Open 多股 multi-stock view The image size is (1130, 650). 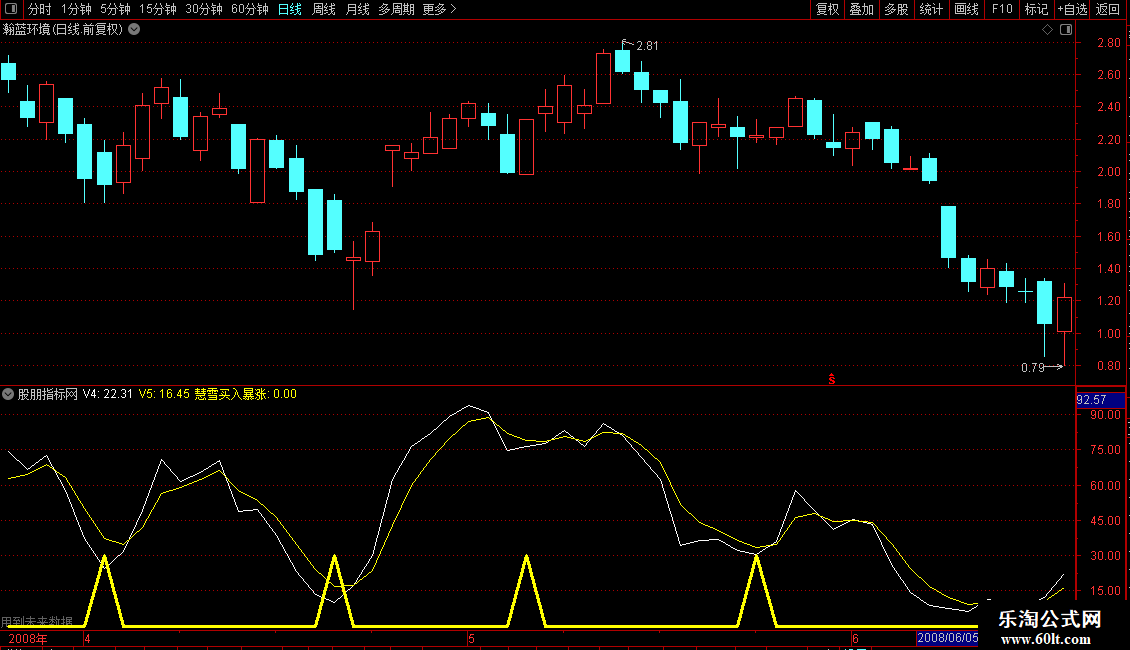point(896,9)
